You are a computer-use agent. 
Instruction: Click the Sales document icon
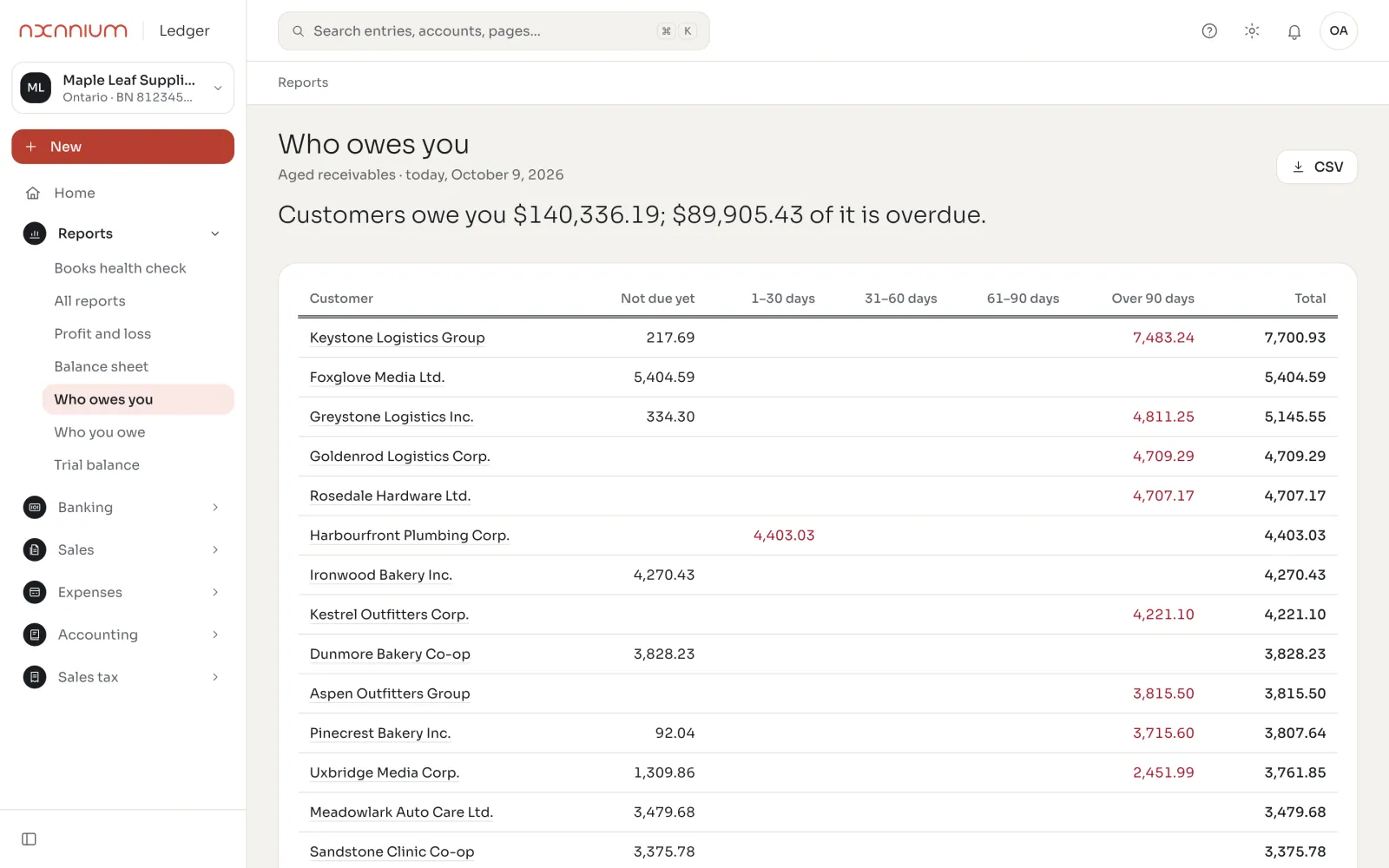[35, 549]
